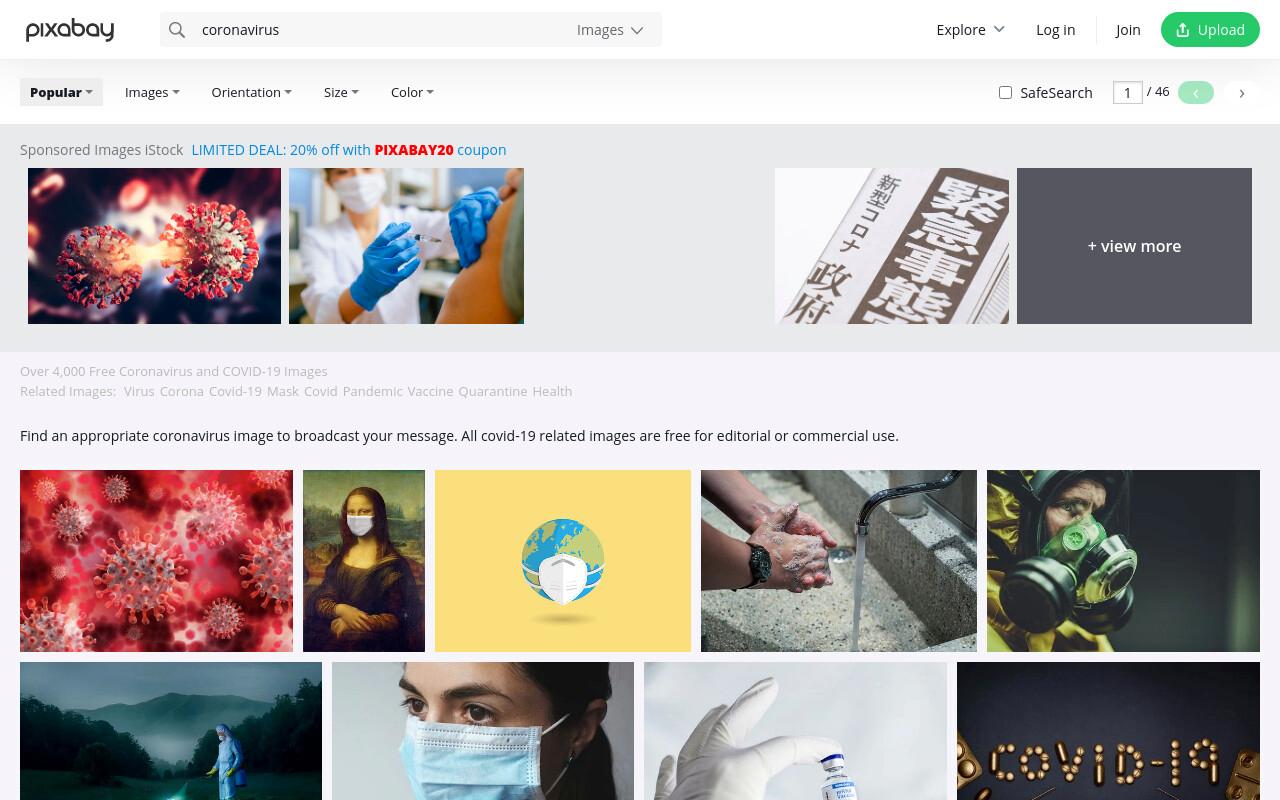Image resolution: width=1280 pixels, height=800 pixels.
Task: Click the PIXABAY20 coupon deal link
Action: pyautogui.click(x=349, y=150)
